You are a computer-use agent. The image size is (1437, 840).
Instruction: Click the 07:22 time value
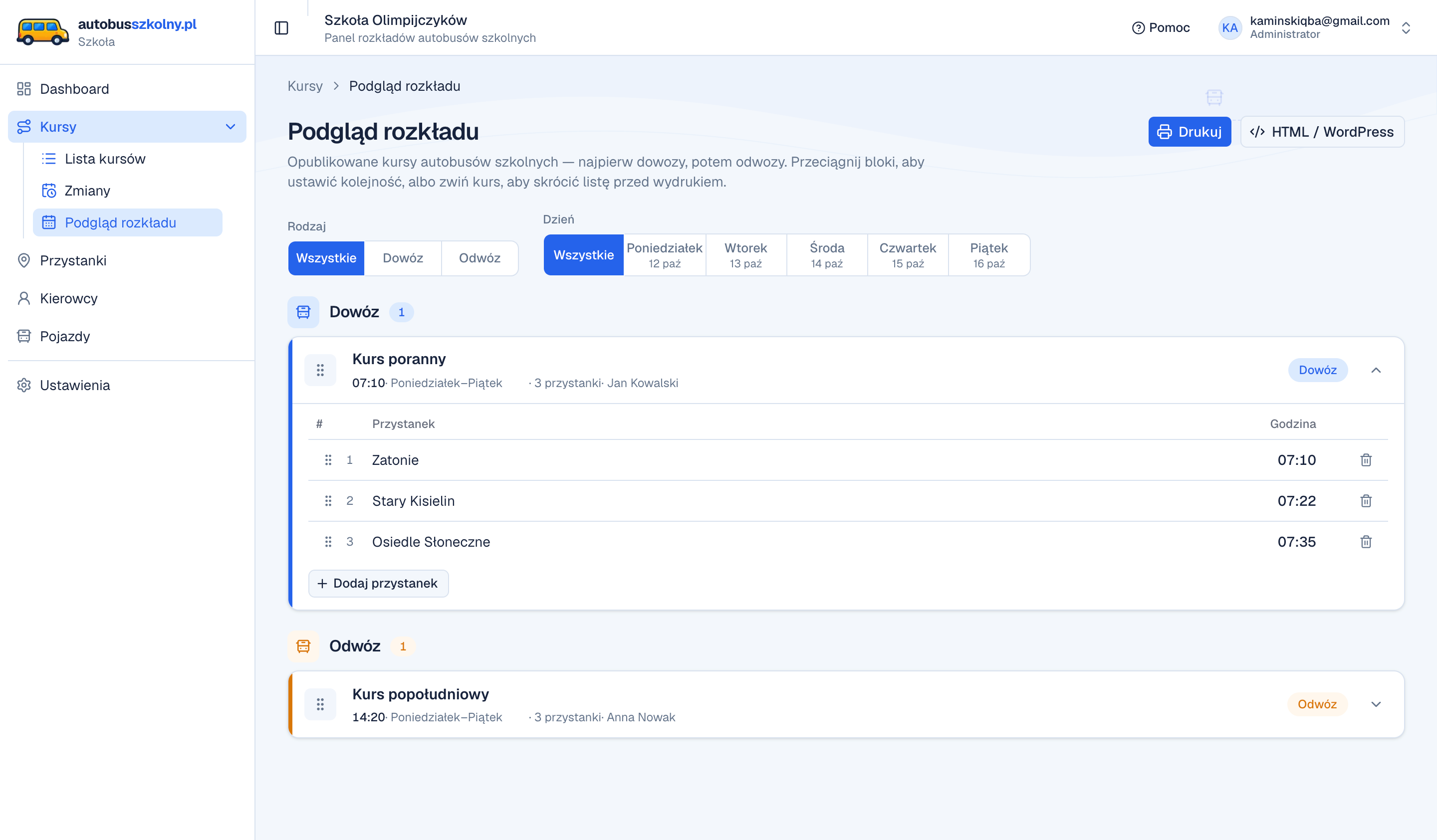(x=1296, y=501)
